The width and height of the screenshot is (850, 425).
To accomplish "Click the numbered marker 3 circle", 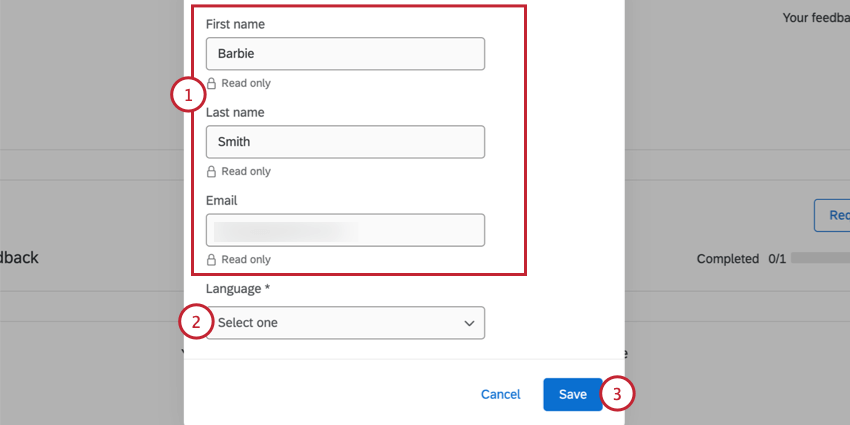I will click(x=617, y=394).
